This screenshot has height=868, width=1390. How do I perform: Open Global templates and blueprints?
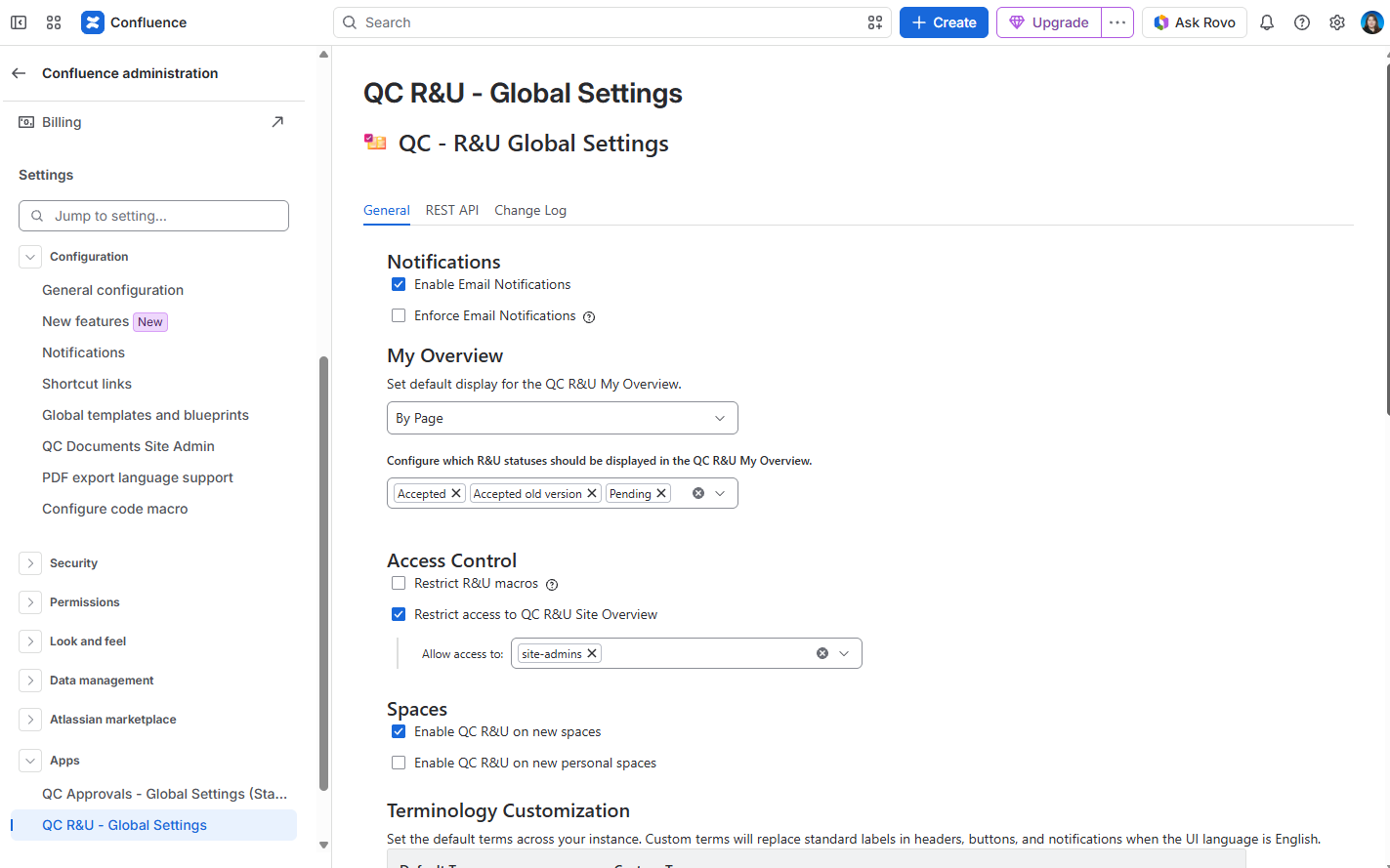click(146, 415)
